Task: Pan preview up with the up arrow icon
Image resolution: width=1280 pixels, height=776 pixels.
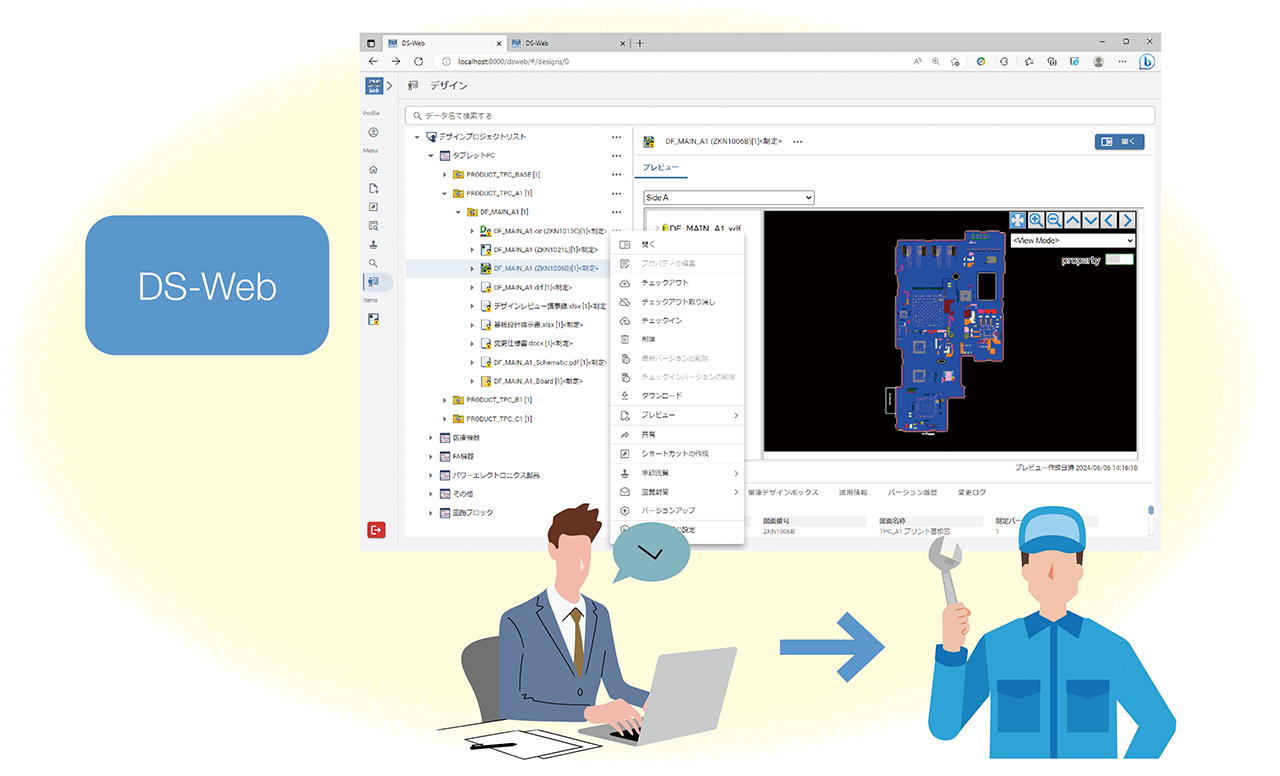Action: [x=1072, y=220]
